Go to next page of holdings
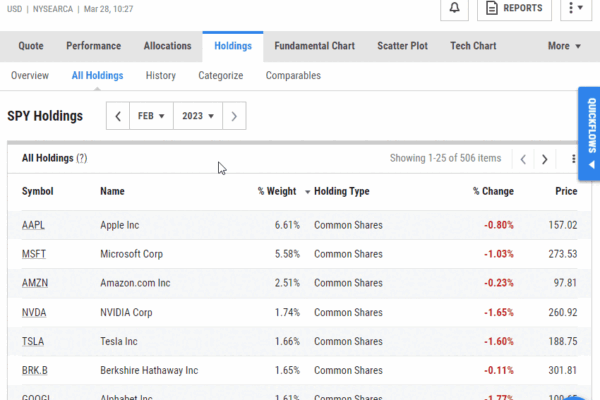600x400 pixels. pyautogui.click(x=545, y=159)
